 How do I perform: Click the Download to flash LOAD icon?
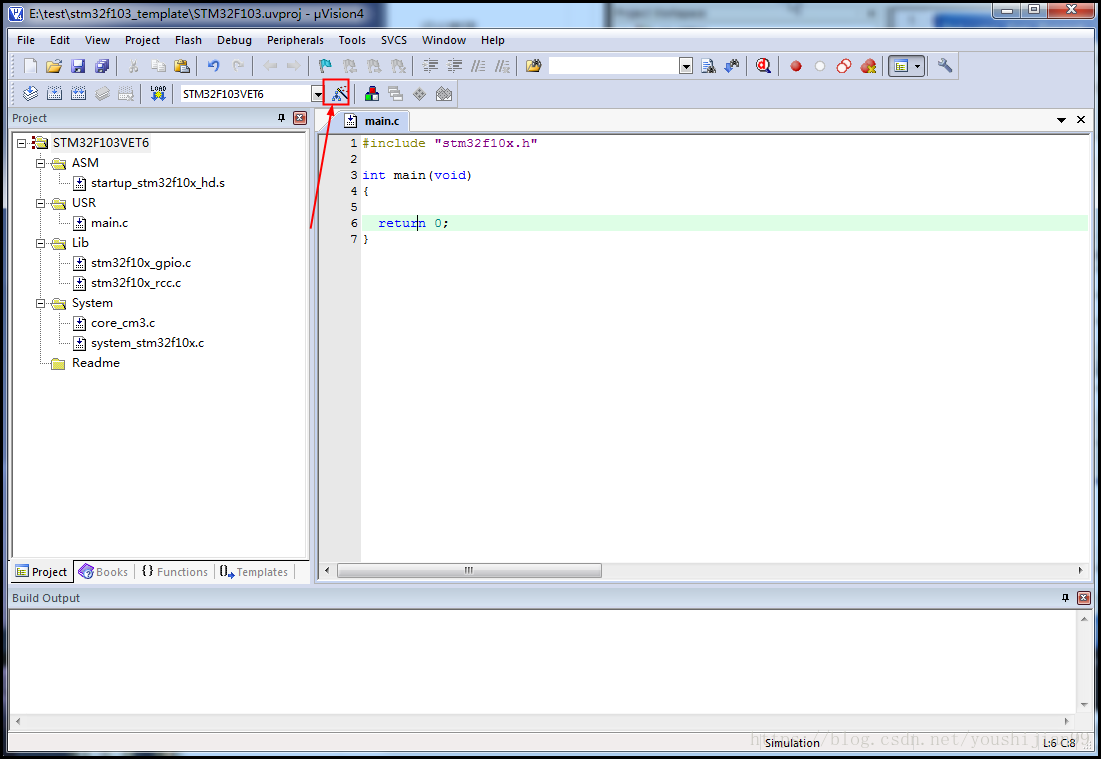(158, 94)
